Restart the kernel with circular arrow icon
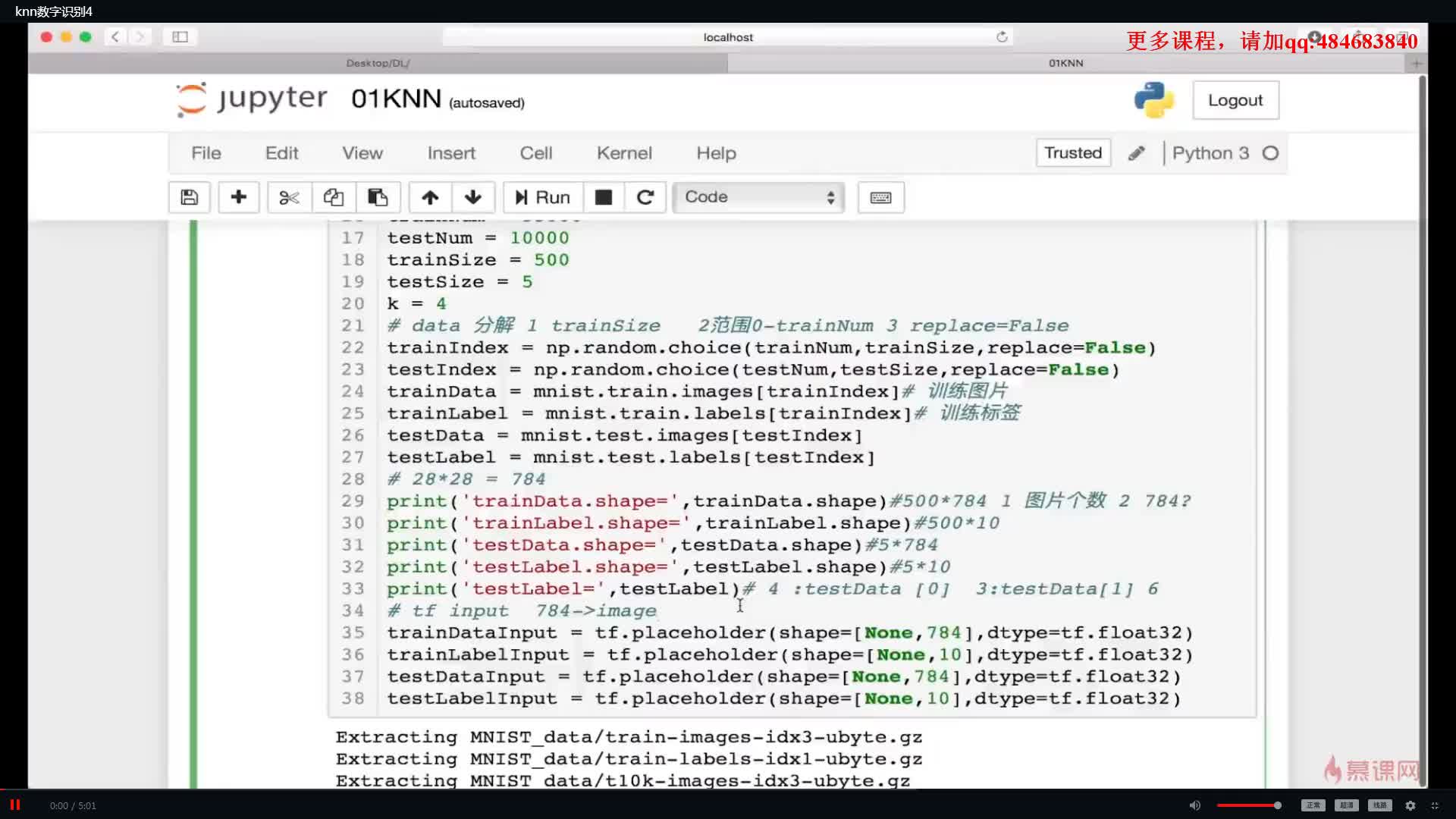Viewport: 1456px width, 819px height. (645, 197)
